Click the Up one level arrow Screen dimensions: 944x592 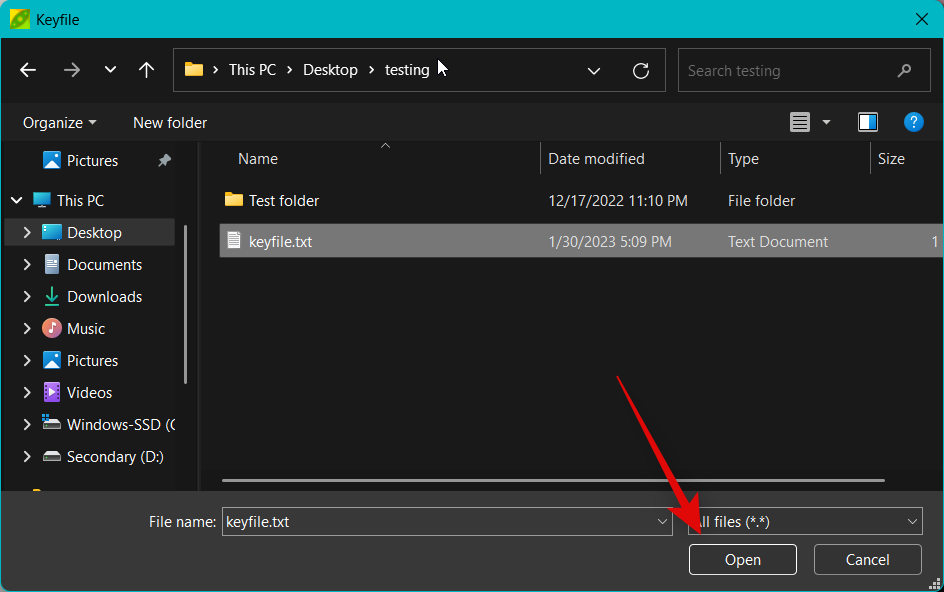point(146,70)
